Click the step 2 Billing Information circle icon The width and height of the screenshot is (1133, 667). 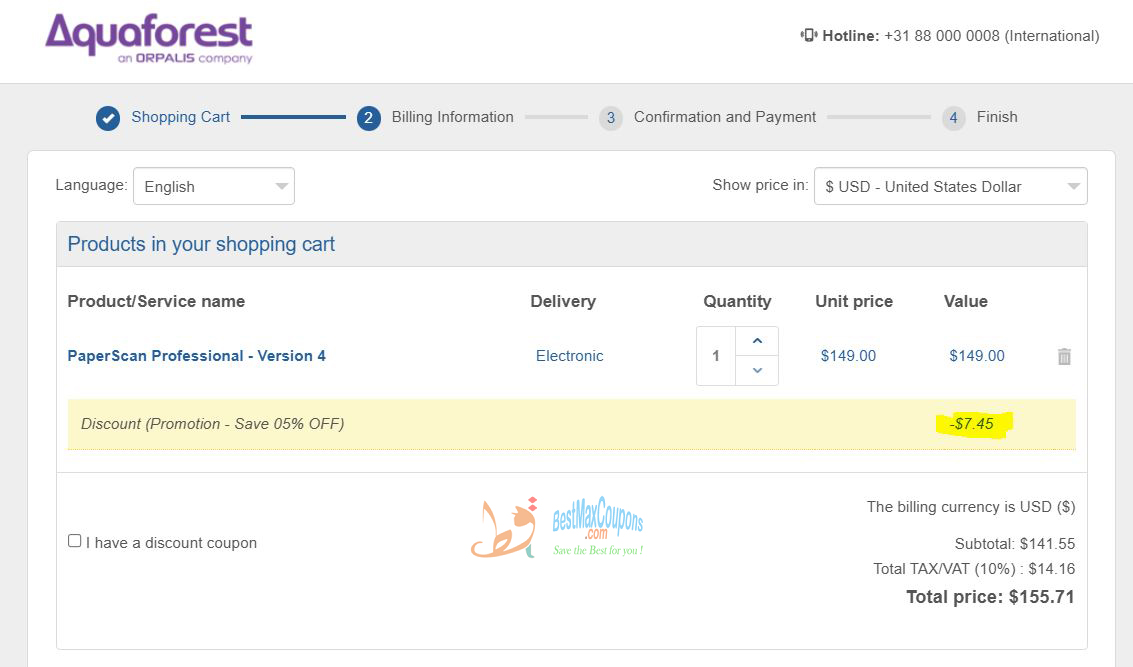tap(368, 117)
